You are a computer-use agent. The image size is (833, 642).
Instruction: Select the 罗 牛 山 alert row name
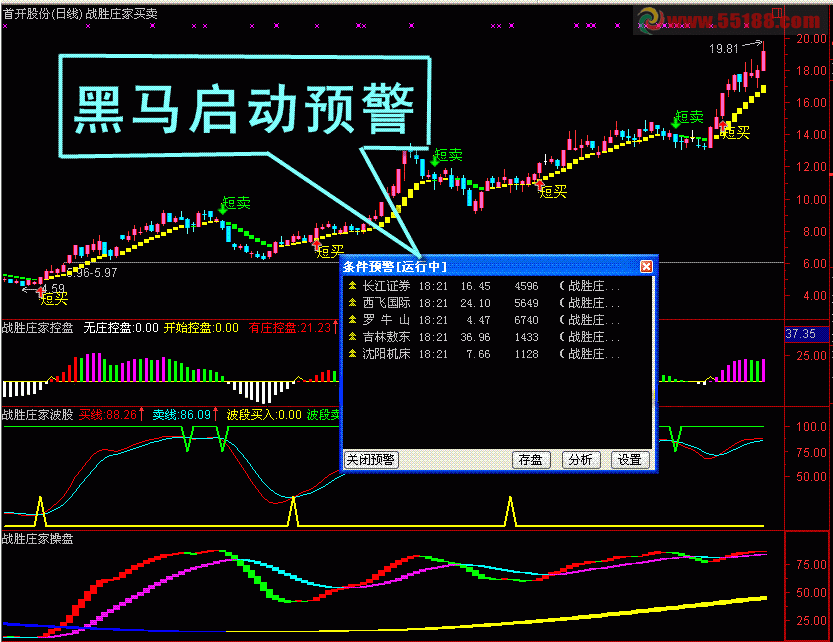click(386, 320)
